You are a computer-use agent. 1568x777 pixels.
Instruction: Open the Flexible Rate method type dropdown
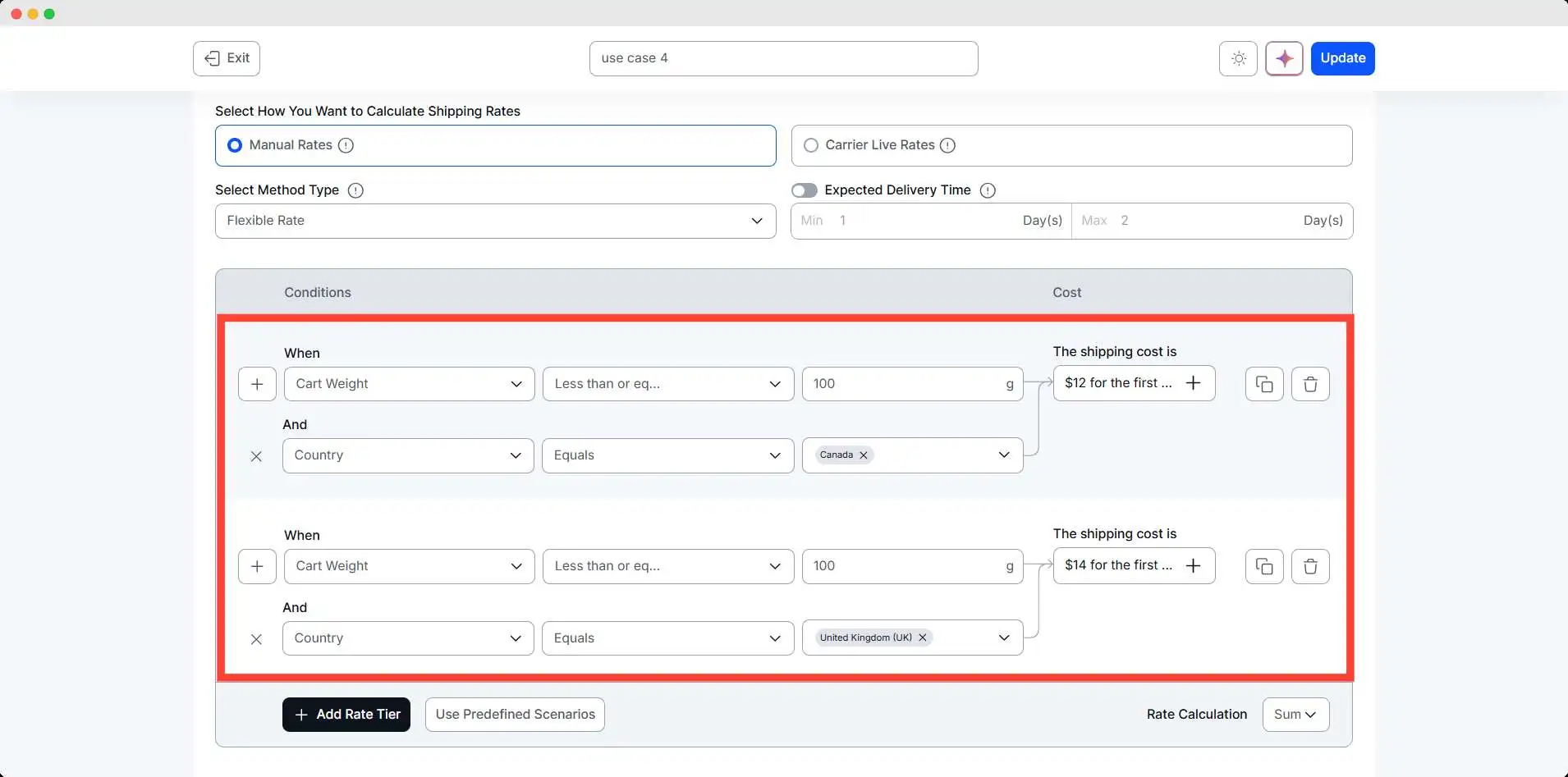point(495,221)
